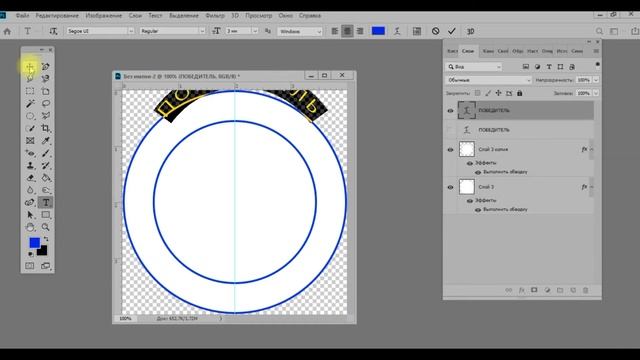Select the Paint Bucket tool
Viewport: 640px width, 360px height.
(46, 178)
